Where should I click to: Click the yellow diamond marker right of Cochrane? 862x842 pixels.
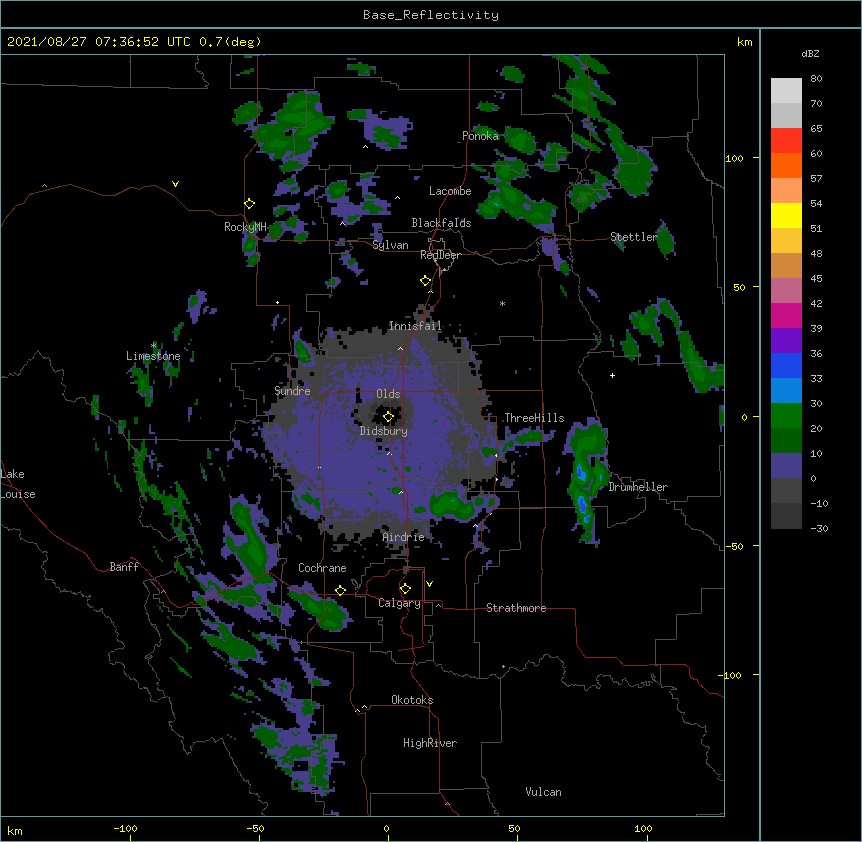(x=340, y=590)
